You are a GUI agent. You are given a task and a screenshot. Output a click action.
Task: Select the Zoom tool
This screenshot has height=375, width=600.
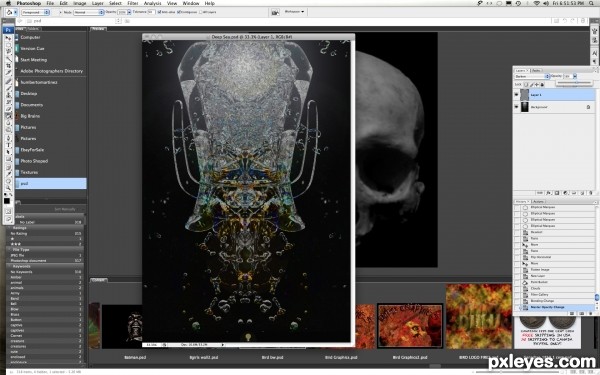point(8,189)
